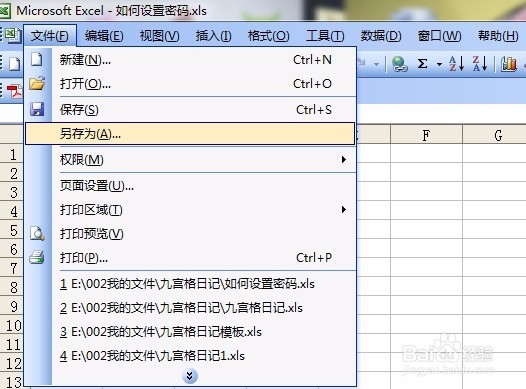Select row 1 header

(x=12, y=155)
